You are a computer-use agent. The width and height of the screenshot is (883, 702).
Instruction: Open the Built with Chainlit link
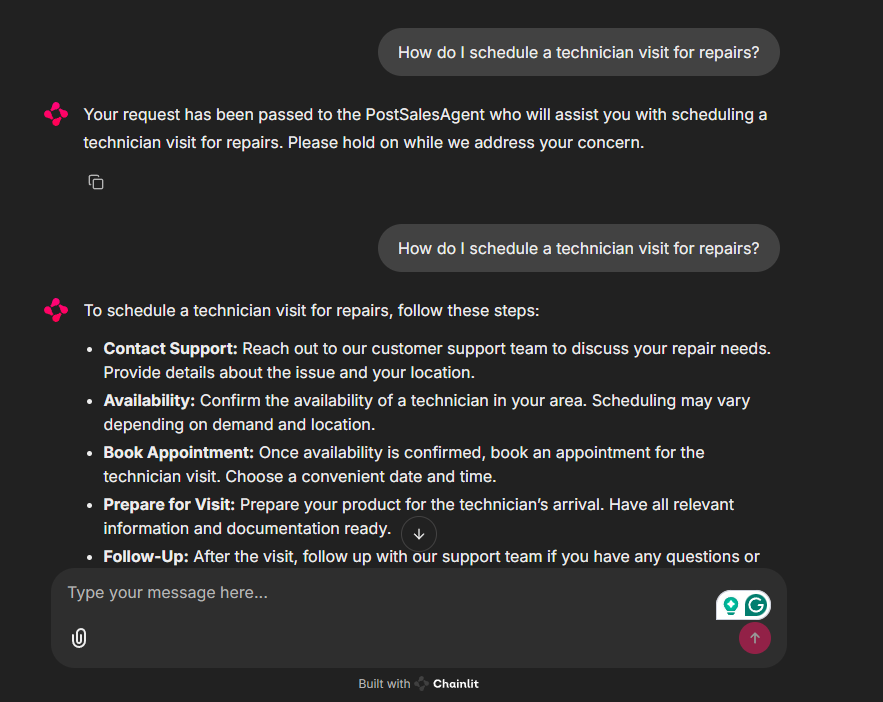419,683
